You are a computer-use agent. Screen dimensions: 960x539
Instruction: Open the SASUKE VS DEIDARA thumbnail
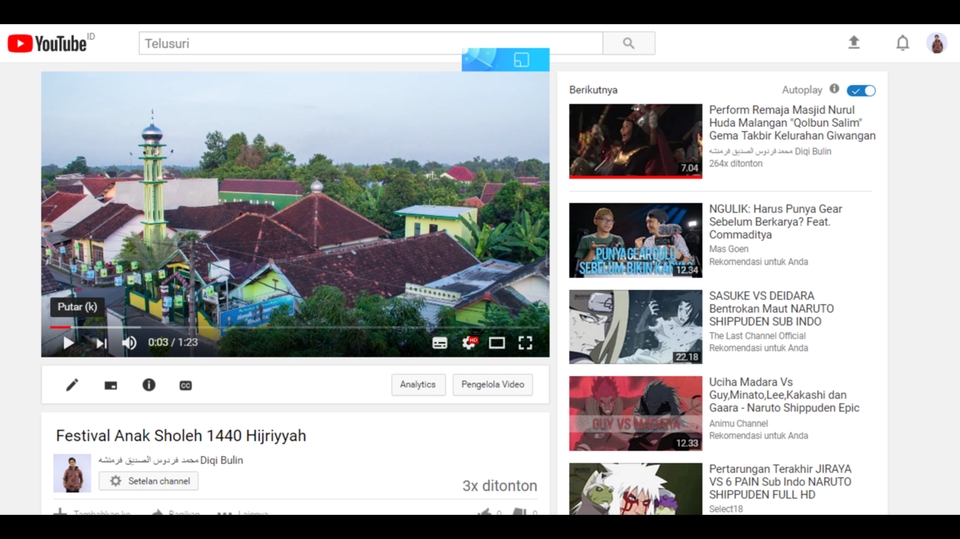(636, 327)
